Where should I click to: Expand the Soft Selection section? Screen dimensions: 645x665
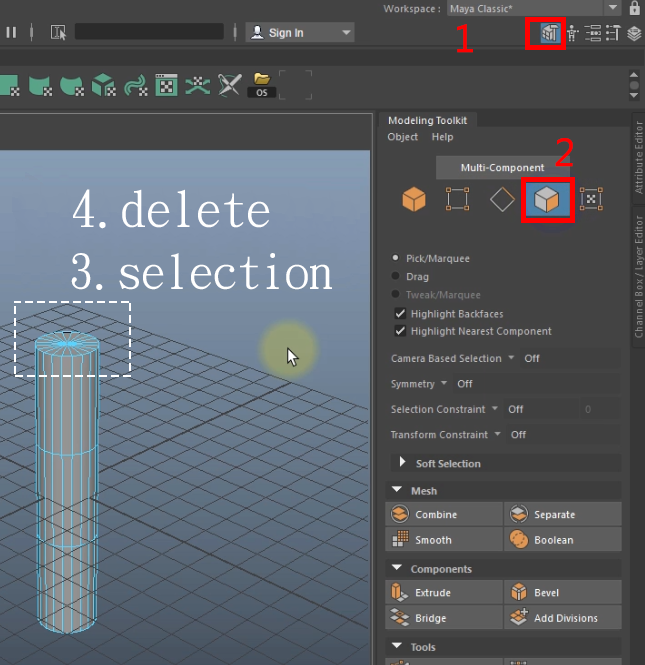[403, 463]
